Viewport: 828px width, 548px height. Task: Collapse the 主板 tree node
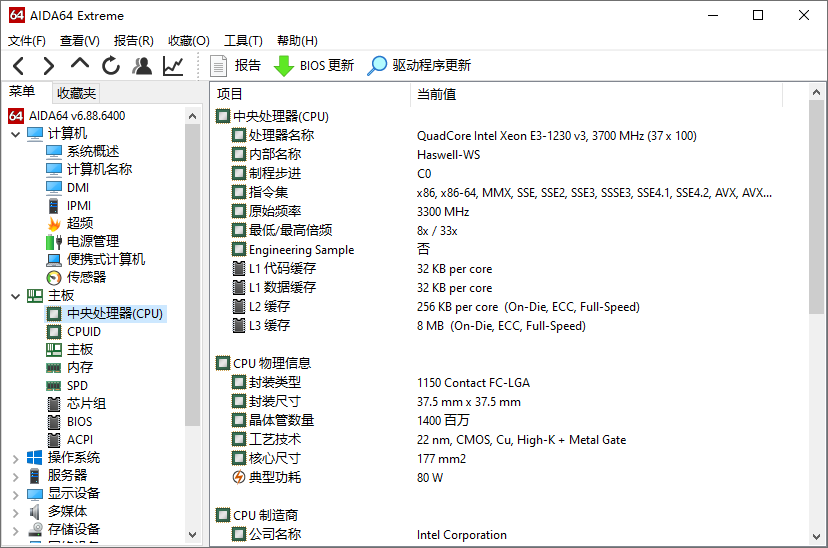[x=16, y=296]
